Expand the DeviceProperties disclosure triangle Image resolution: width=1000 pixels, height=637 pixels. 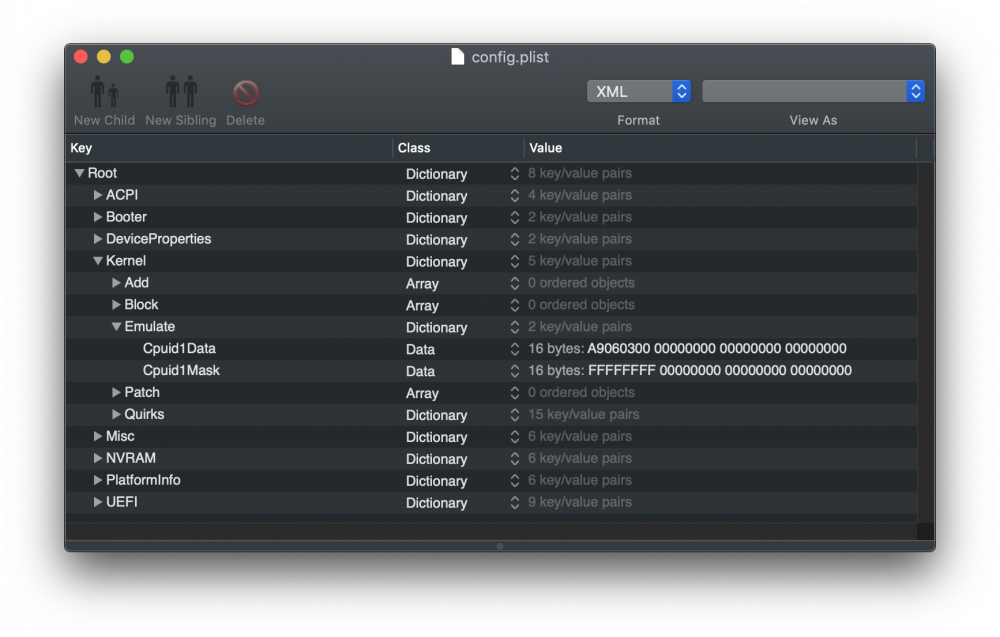click(x=98, y=239)
